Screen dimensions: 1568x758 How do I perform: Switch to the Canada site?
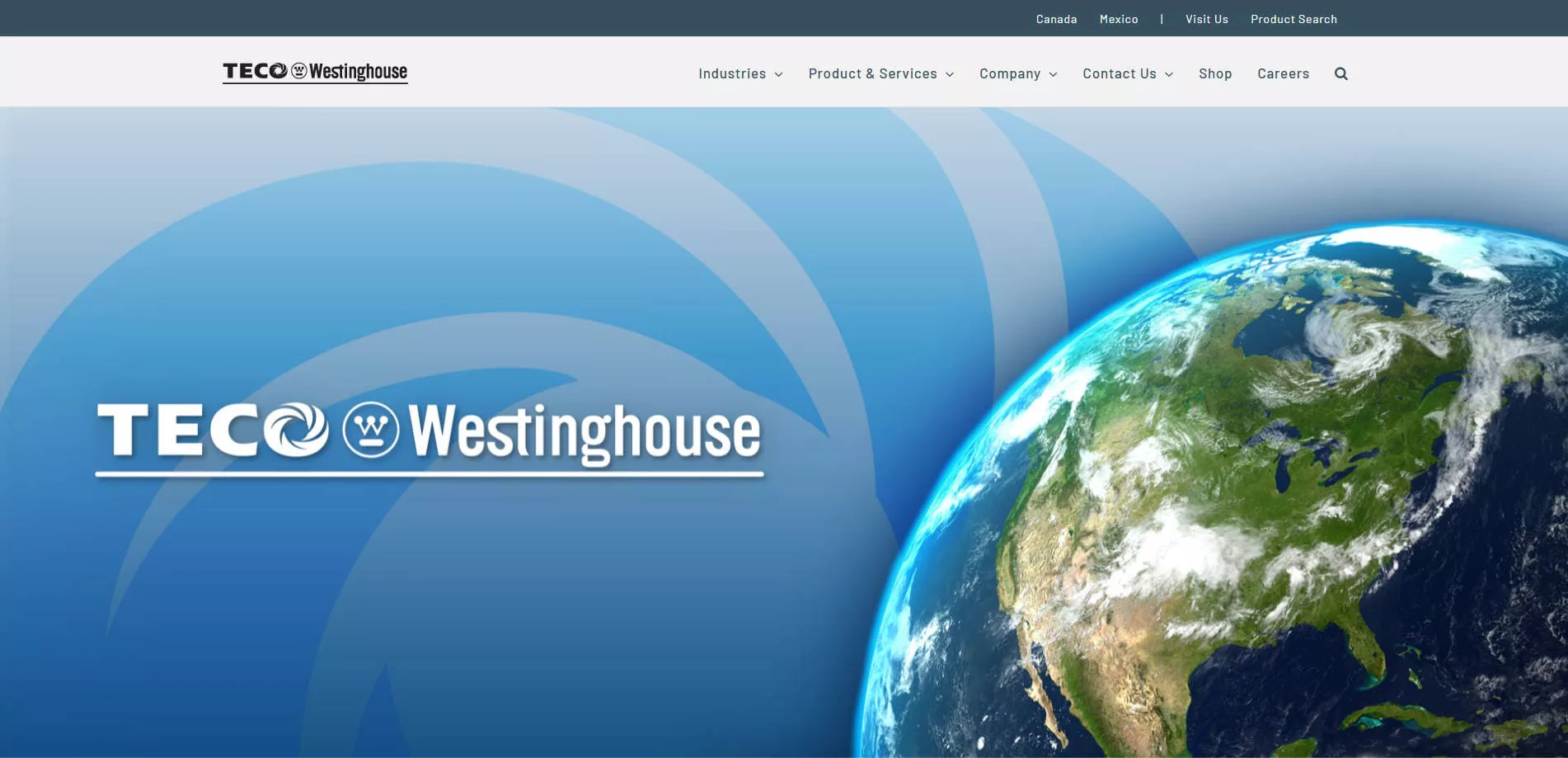point(1057,19)
